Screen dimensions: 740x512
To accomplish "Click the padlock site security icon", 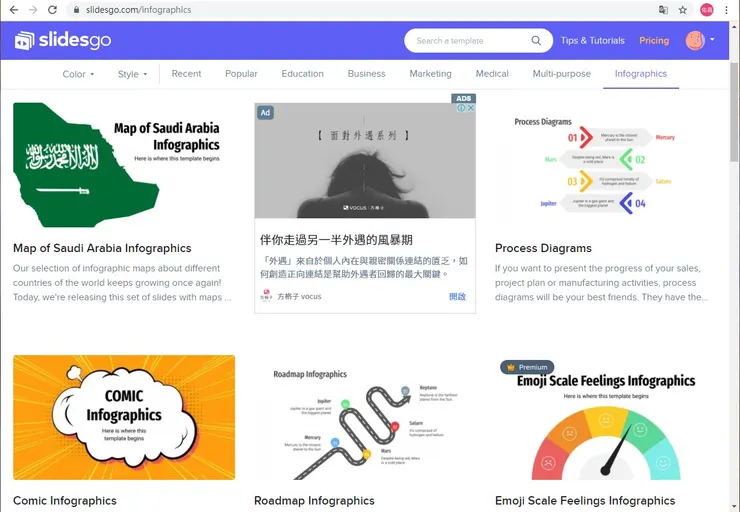I will pyautogui.click(x=76, y=9).
